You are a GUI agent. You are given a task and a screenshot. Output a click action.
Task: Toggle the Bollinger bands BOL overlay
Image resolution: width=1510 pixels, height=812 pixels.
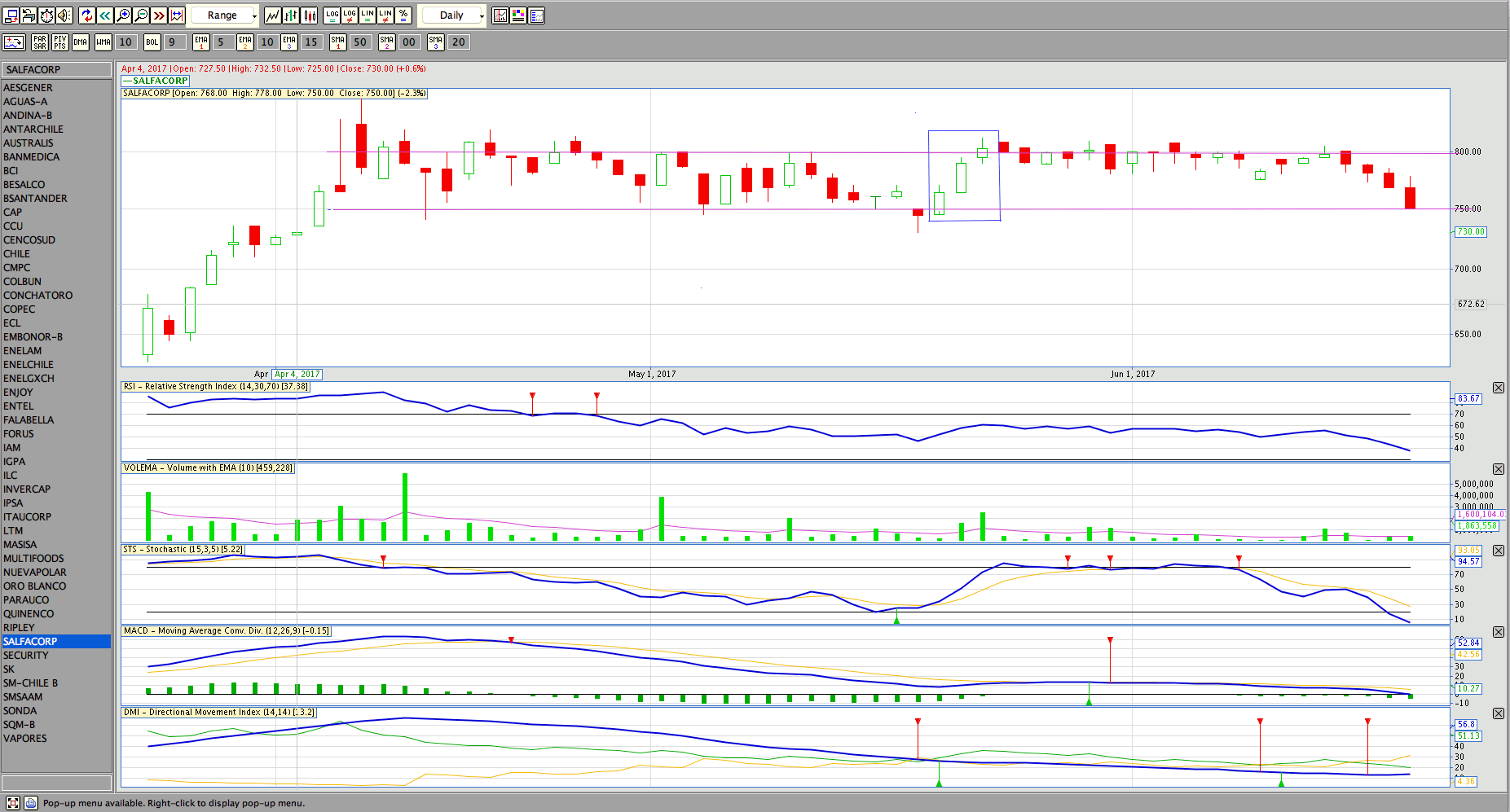pos(152,42)
